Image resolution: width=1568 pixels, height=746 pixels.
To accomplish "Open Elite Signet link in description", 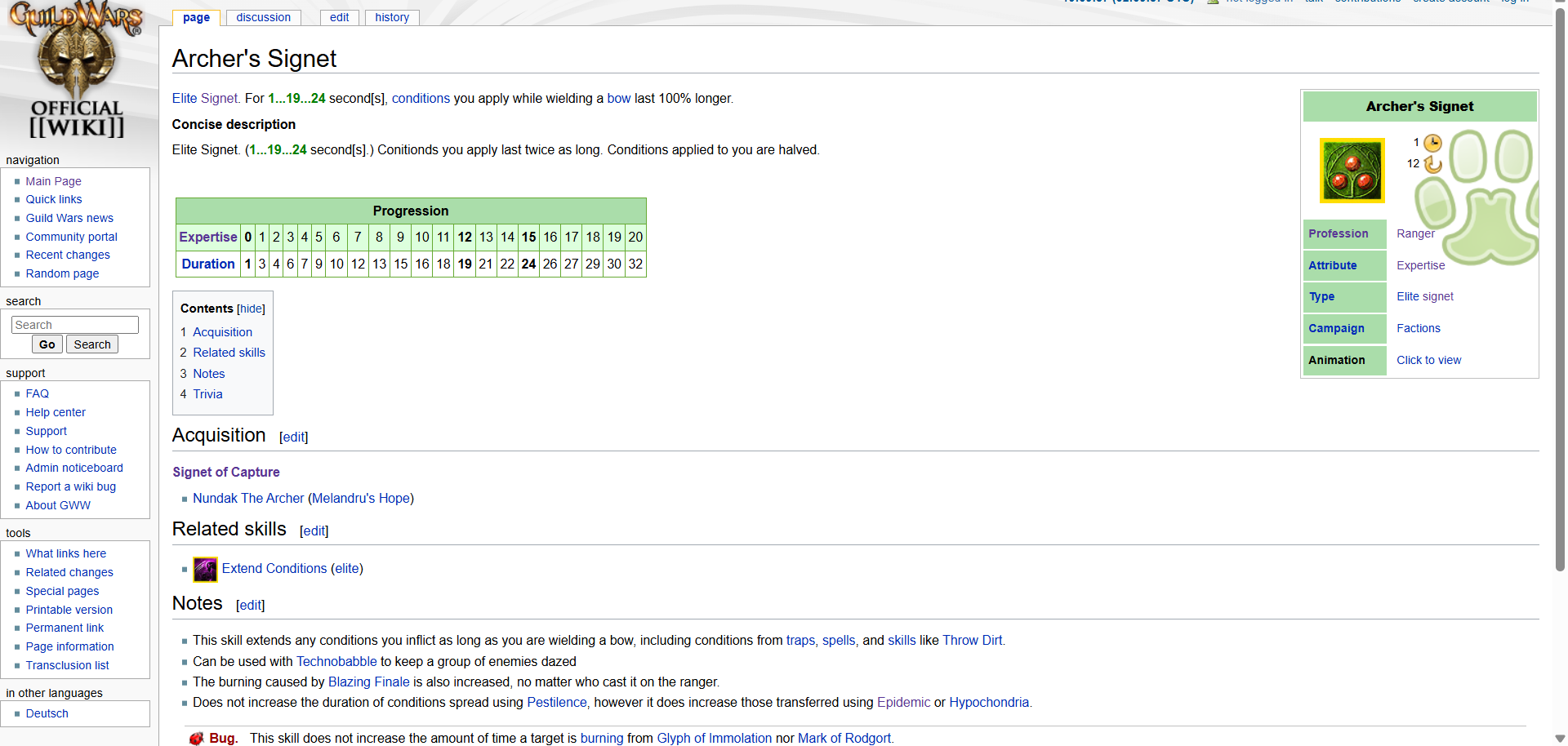I will [205, 98].
